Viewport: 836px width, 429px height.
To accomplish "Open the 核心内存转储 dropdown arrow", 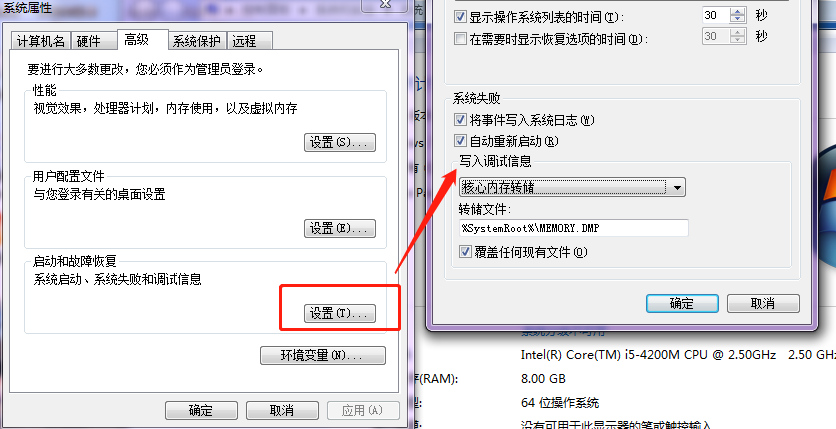I will 677,187.
